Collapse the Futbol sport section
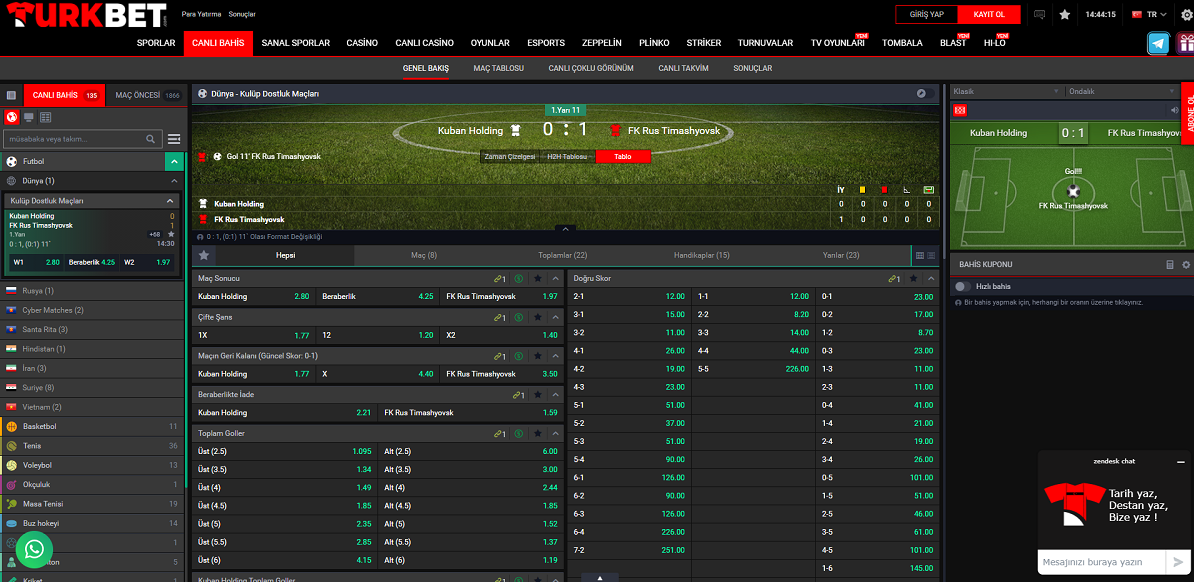 coord(174,161)
